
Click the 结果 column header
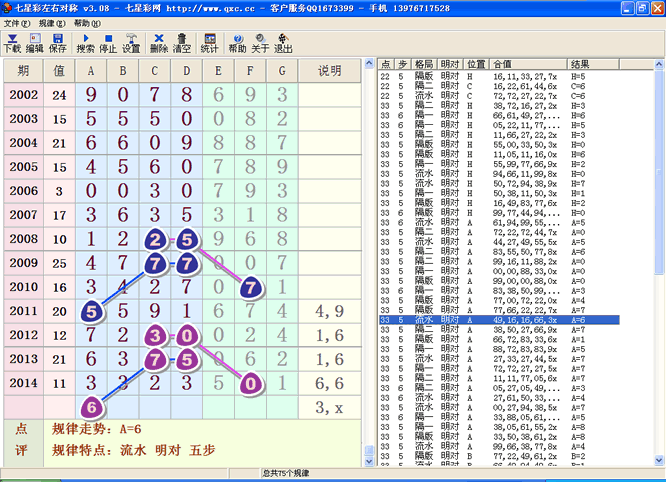593,64
